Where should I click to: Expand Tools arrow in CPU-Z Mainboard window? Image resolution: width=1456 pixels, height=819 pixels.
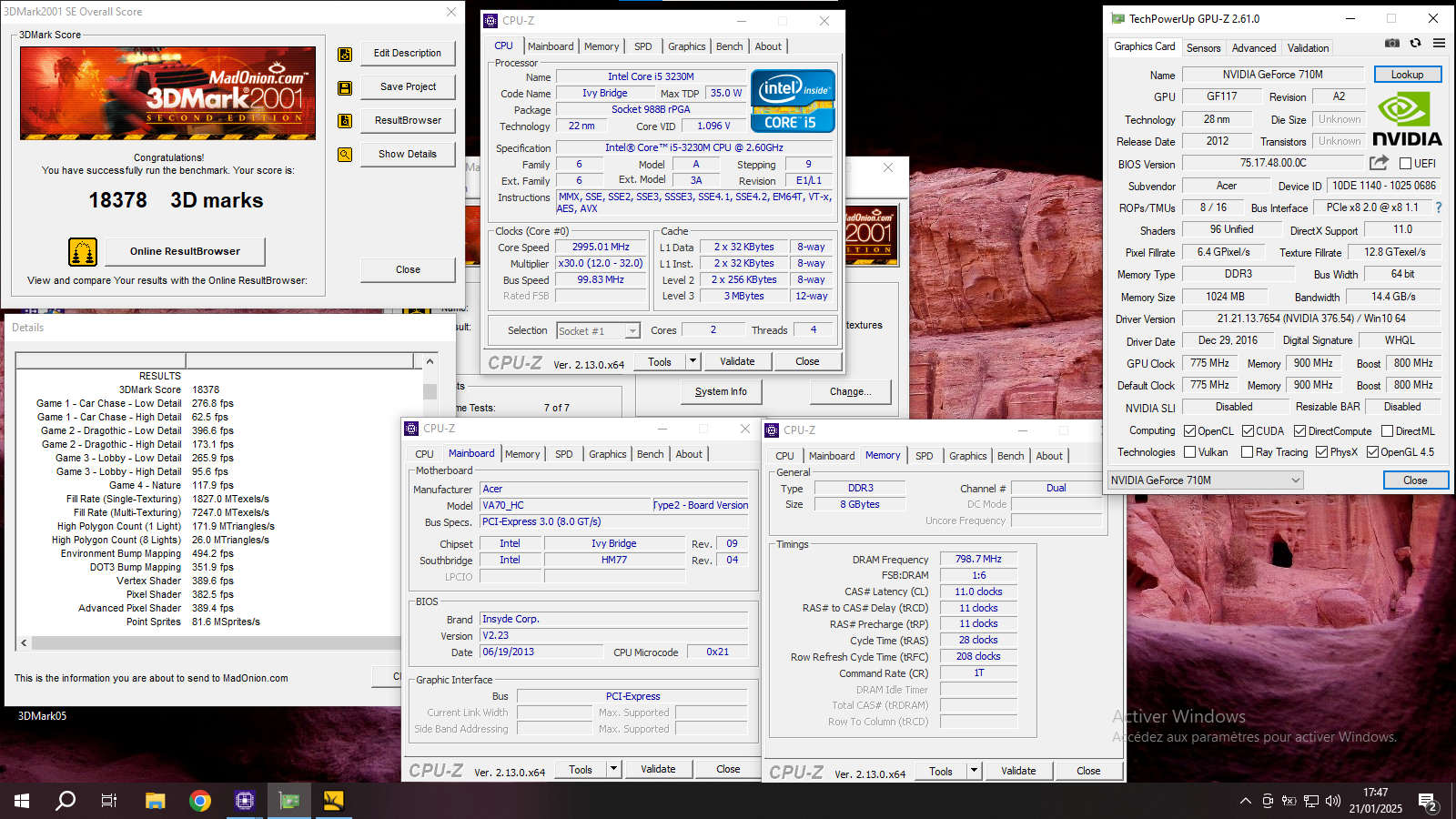[x=614, y=769]
